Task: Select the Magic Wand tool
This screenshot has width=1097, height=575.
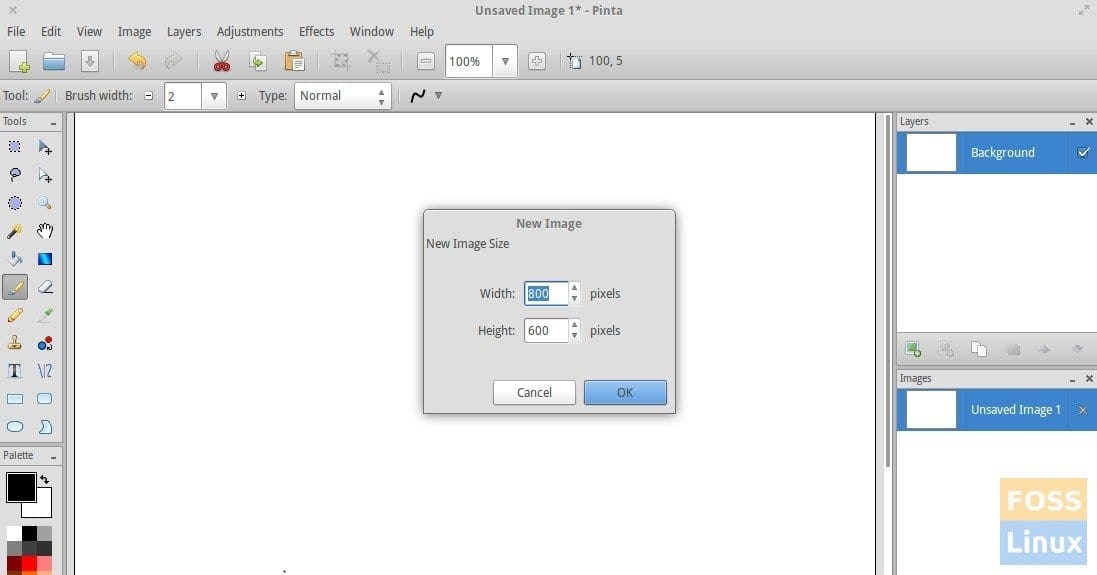Action: click(x=15, y=231)
